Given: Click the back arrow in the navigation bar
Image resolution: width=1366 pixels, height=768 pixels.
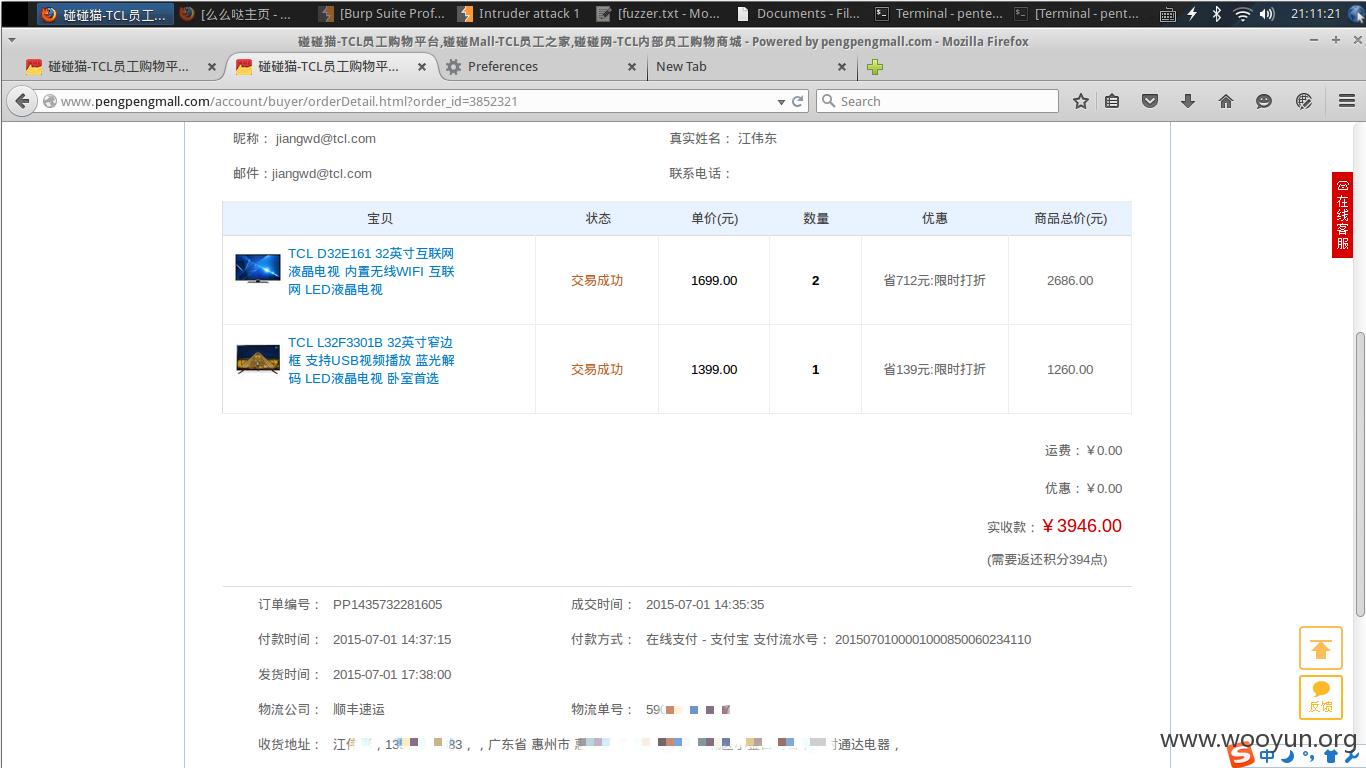Looking at the screenshot, I should pos(23,101).
